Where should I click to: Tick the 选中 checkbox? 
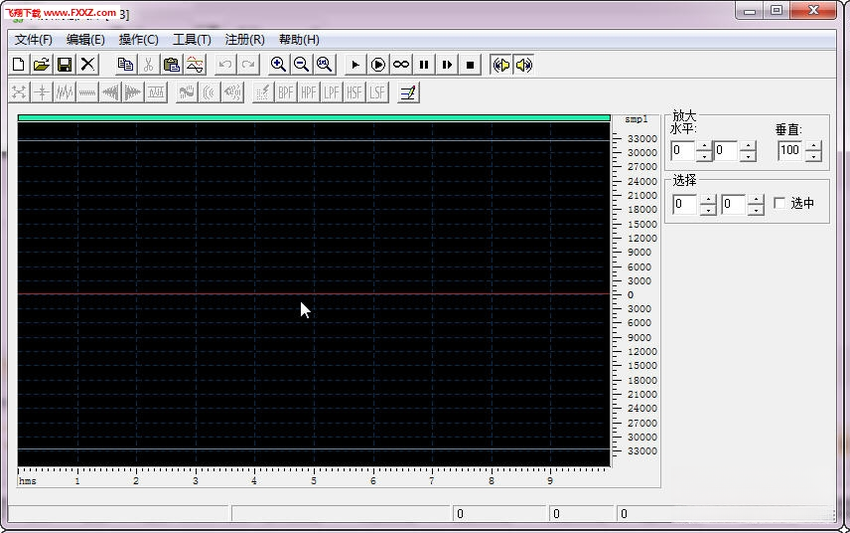780,203
